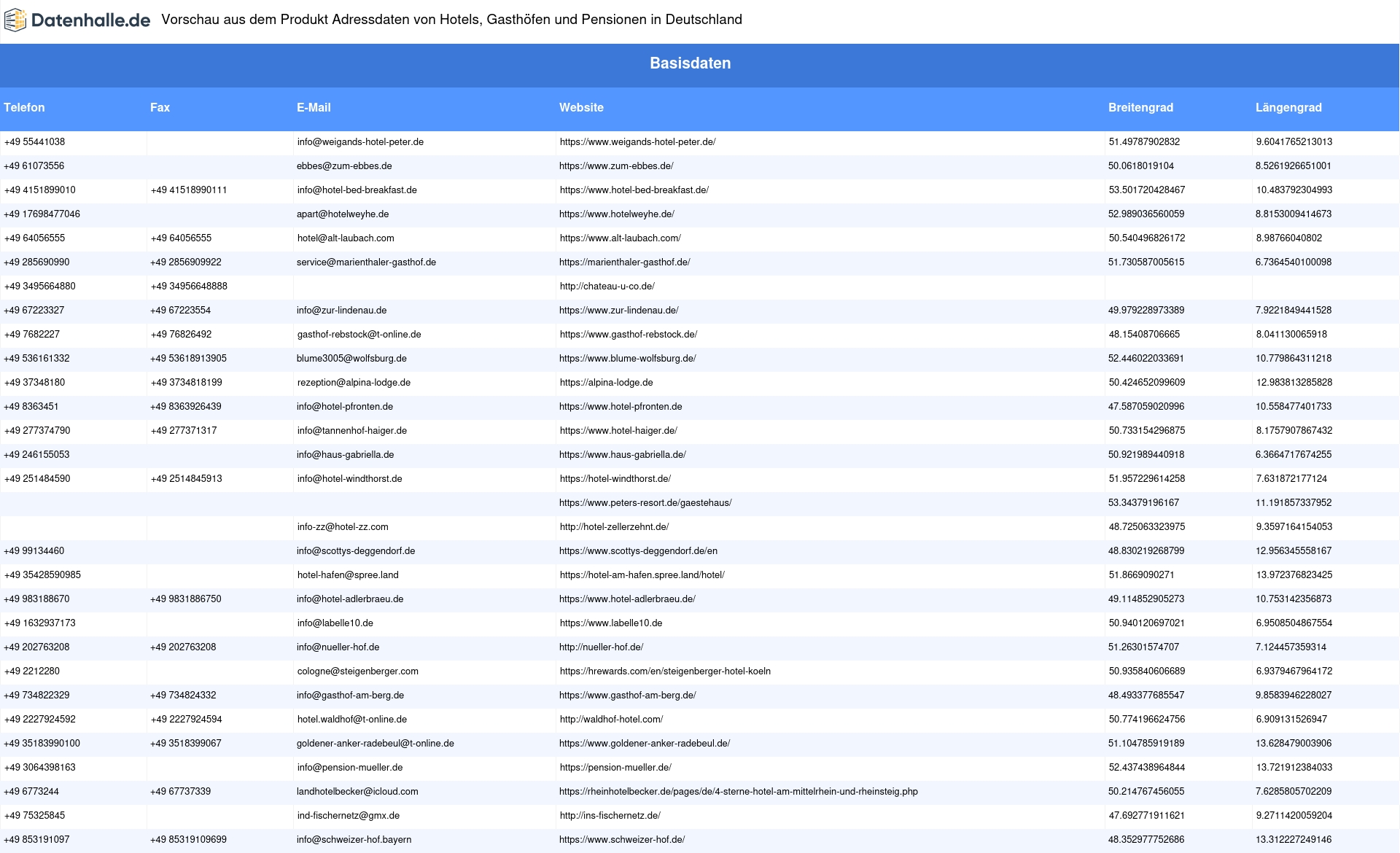Open https://www.blume-wolfsburg.de/ cell
1400x853 pixels.
[628, 359]
